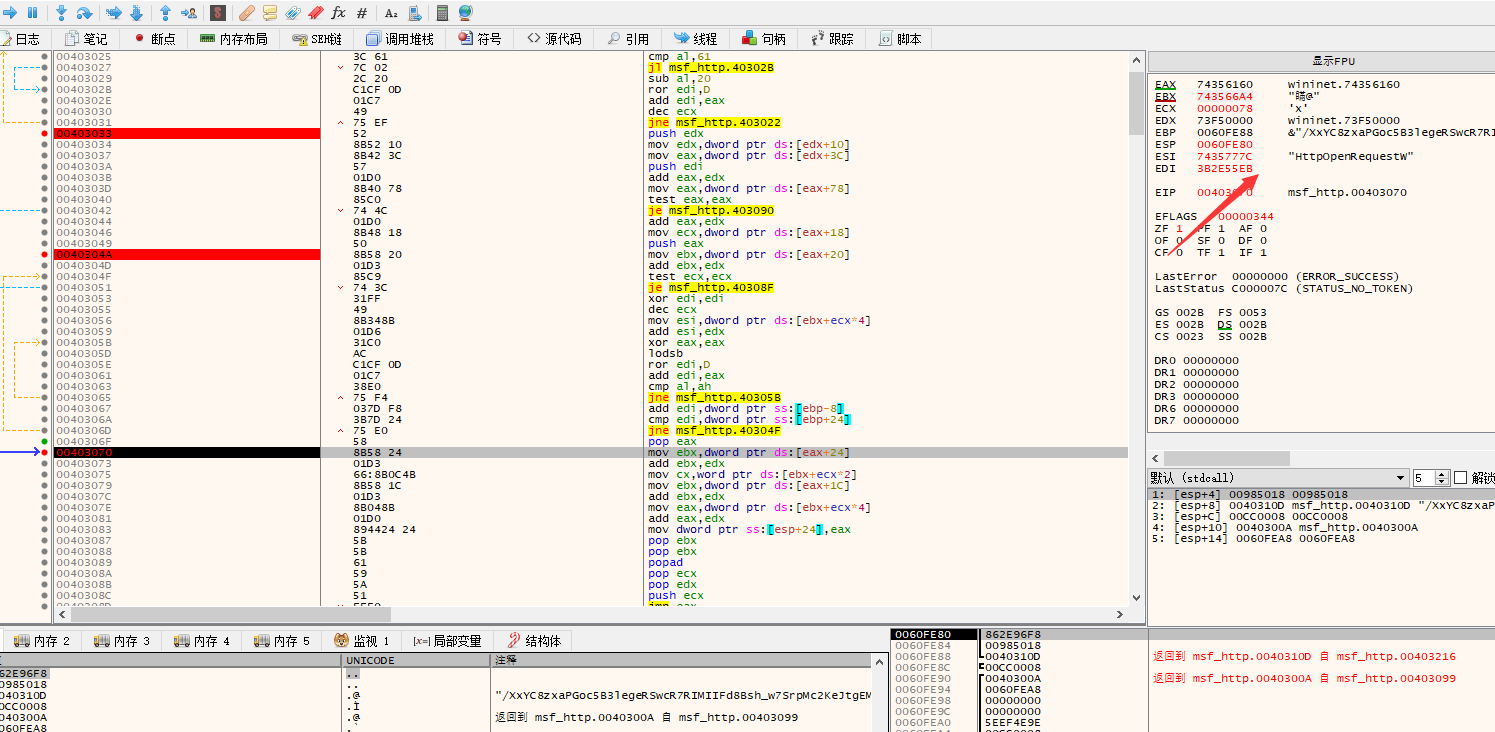Click the globe update-check icon
1495x732 pixels.
[x=466, y=13]
